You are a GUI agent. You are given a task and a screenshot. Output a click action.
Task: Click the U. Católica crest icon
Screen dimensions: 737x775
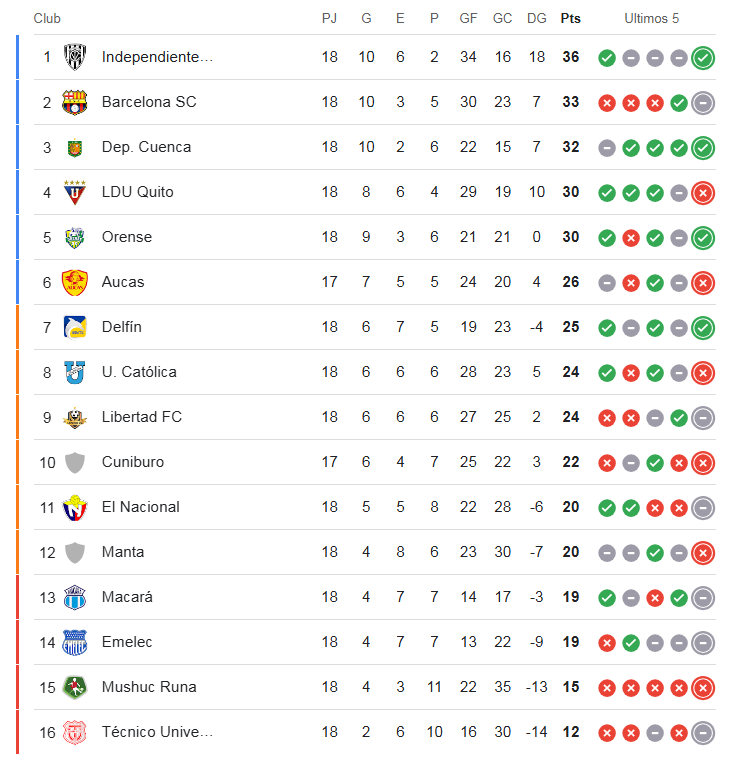(75, 372)
